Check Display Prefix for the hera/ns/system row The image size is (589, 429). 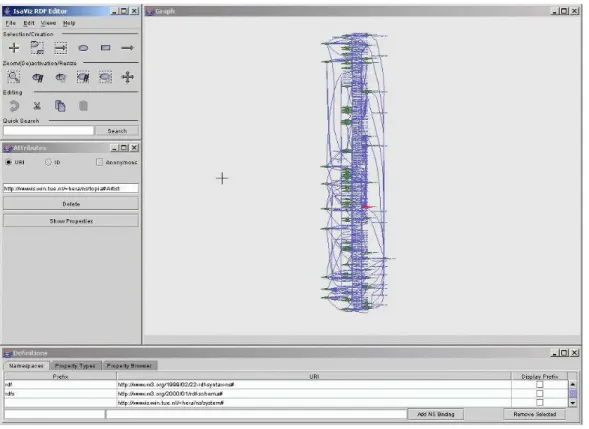[539, 402]
